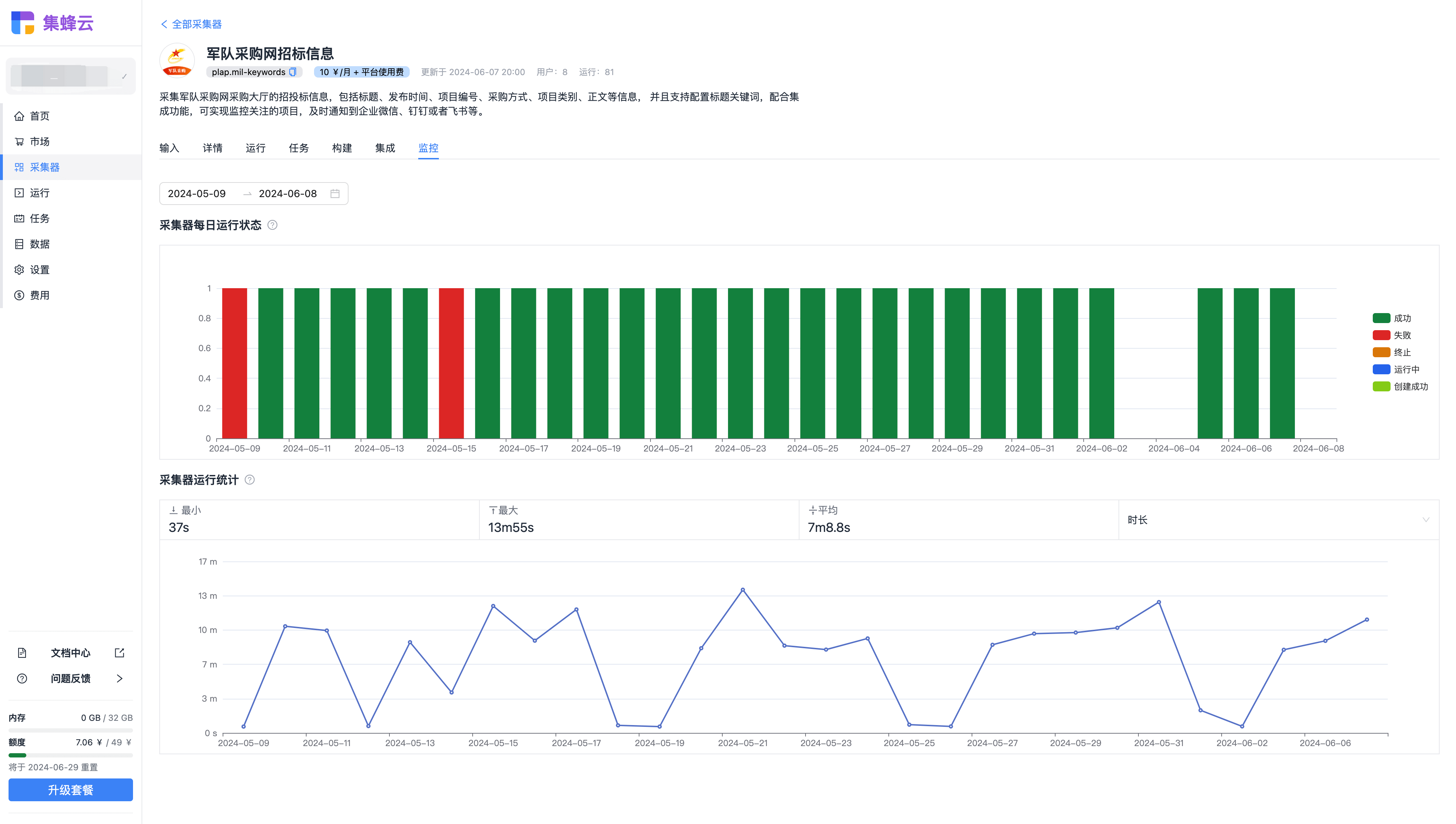Select the 市场 marketplace icon
The image size is (1456, 824).
[18, 141]
